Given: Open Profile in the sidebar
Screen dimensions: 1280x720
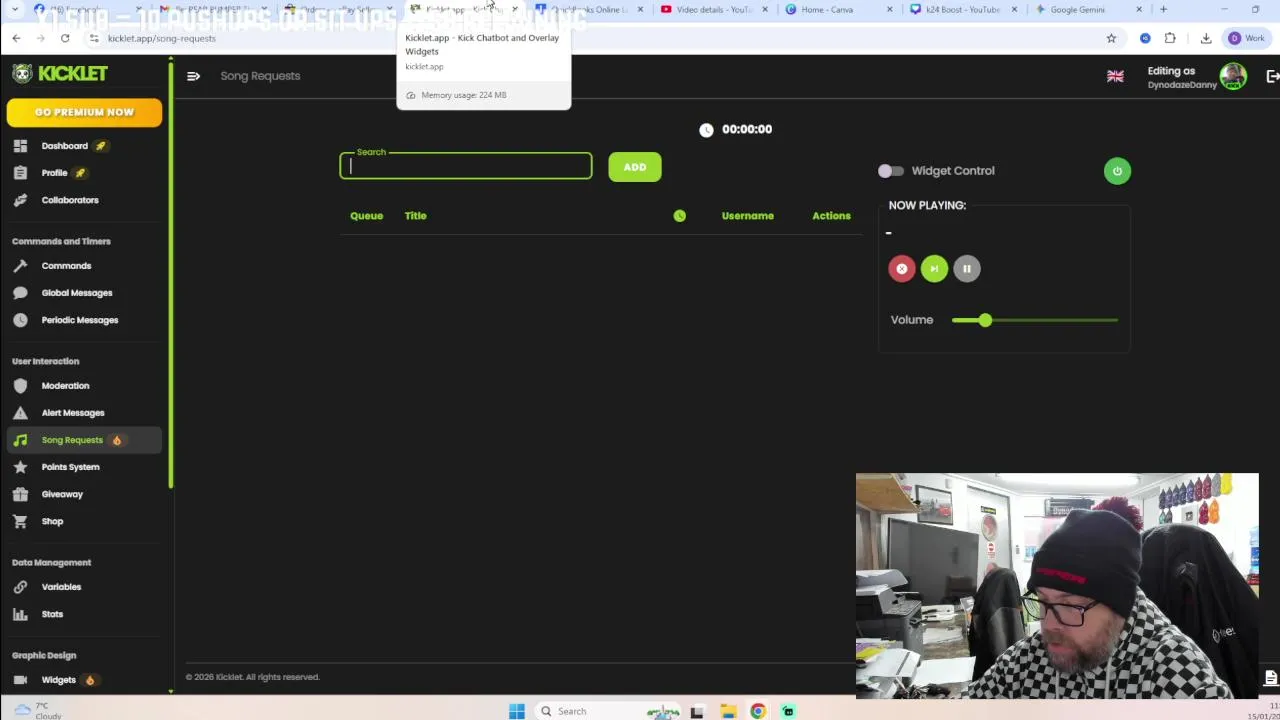Looking at the screenshot, I should pos(54,173).
